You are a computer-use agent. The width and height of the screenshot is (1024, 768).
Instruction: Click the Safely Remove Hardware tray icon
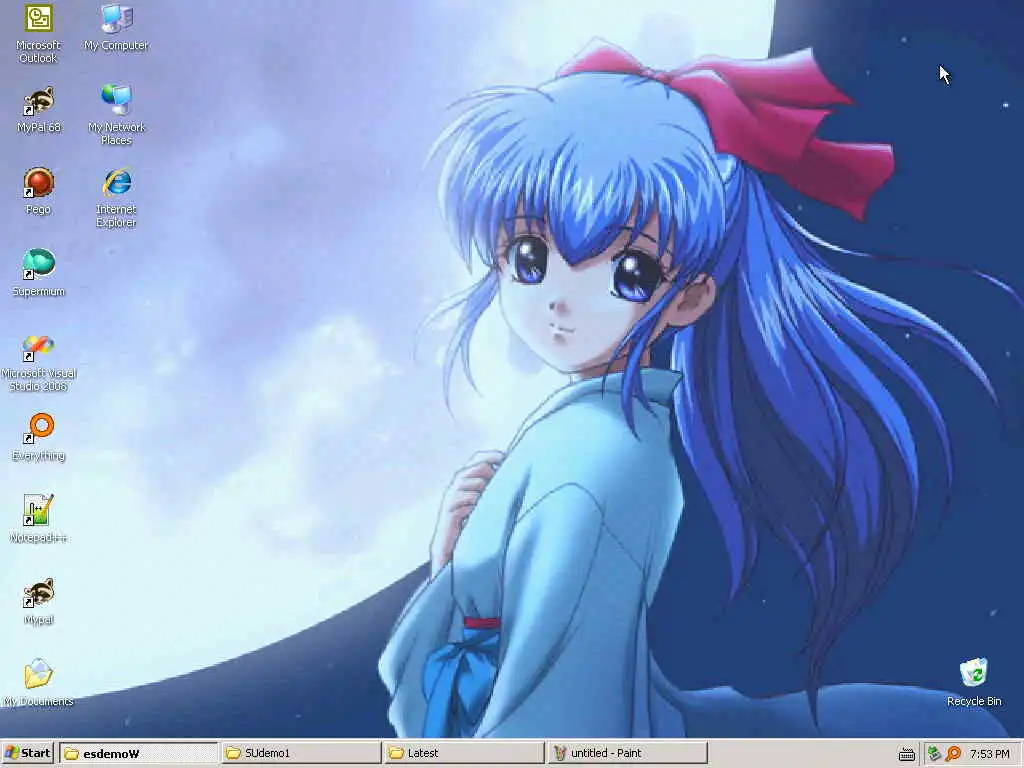[934, 754]
